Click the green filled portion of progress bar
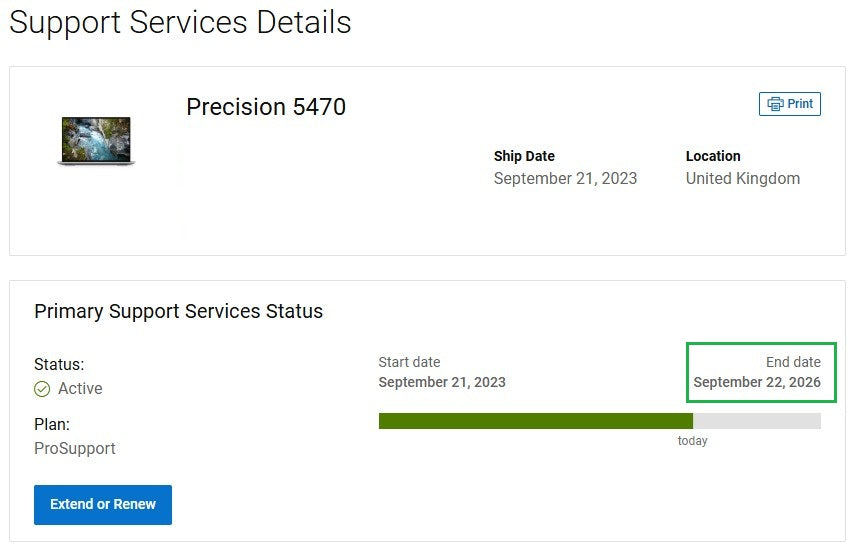Screen dimensions: 861x552 click(535, 421)
